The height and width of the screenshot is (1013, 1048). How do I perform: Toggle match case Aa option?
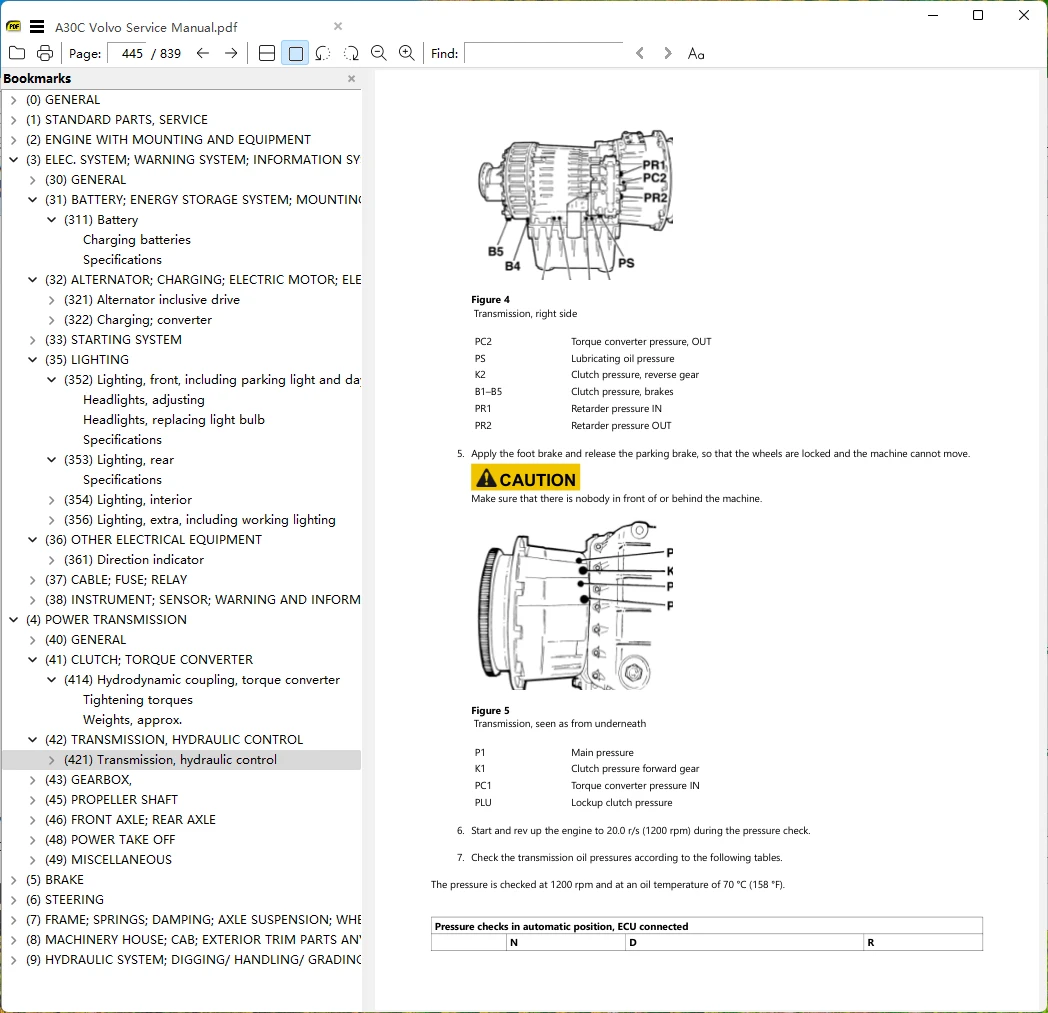696,53
